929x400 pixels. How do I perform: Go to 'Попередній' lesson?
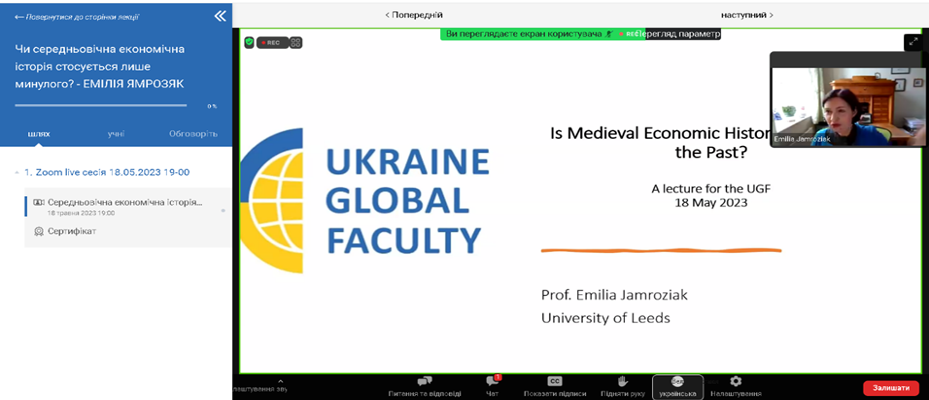(414, 15)
